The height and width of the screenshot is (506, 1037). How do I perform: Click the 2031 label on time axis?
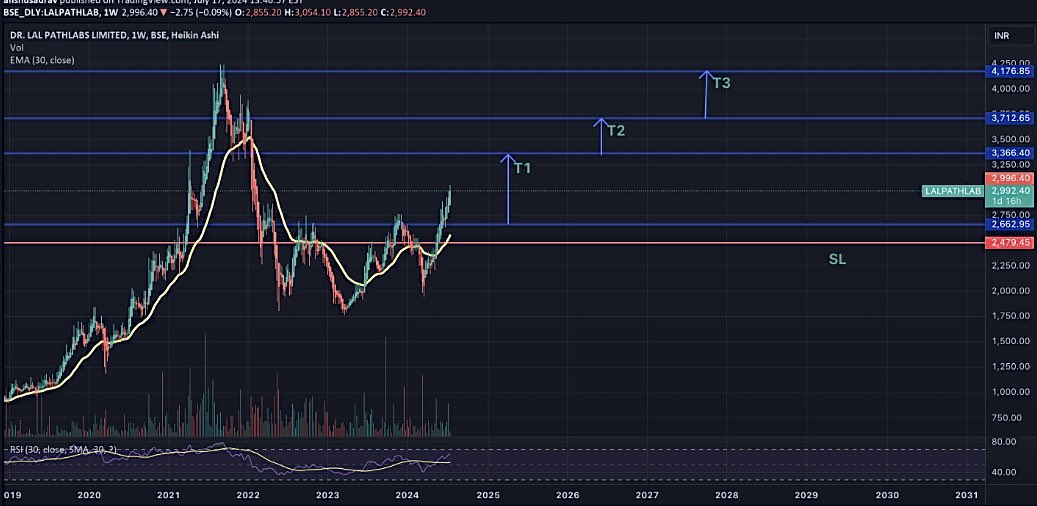coord(966,495)
